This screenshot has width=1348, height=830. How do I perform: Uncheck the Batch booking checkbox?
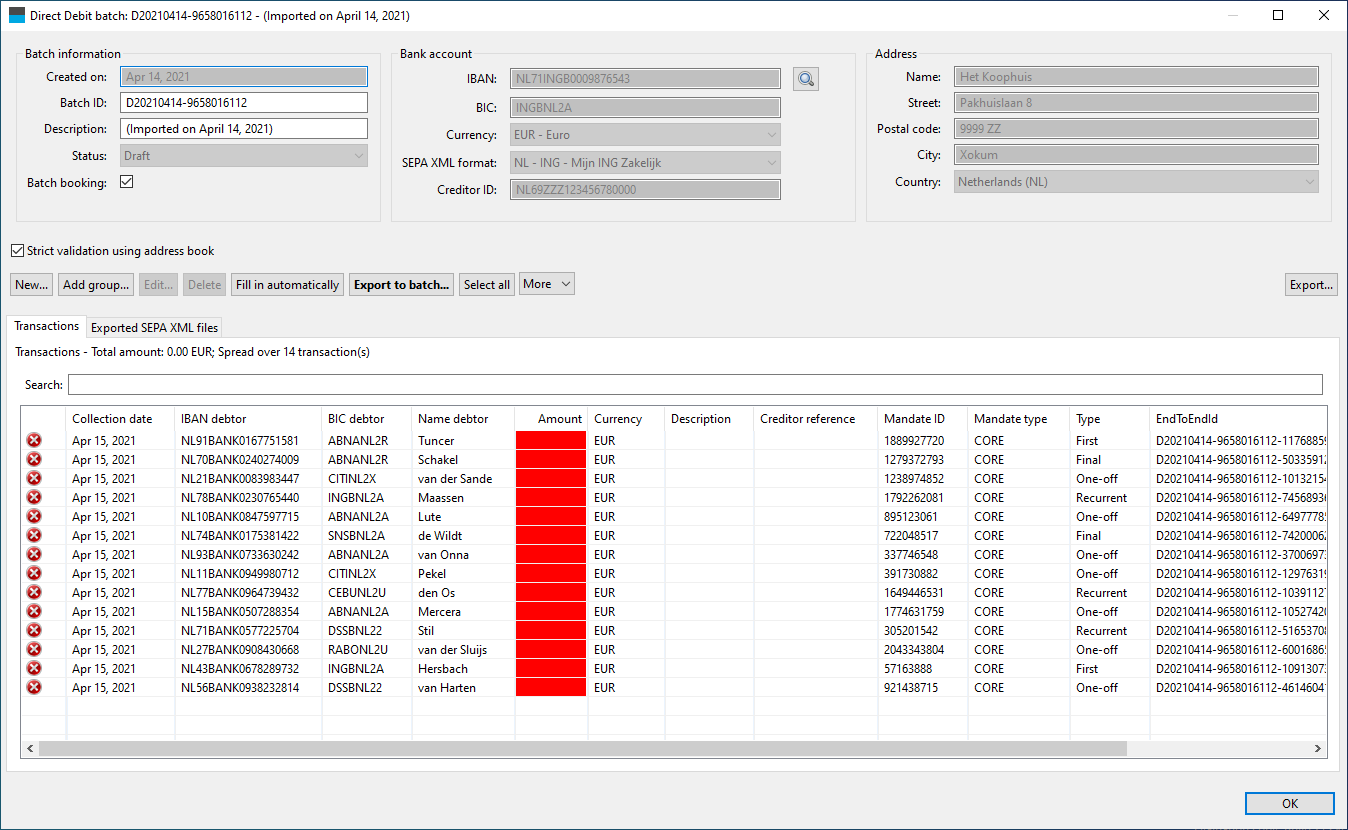point(127,182)
